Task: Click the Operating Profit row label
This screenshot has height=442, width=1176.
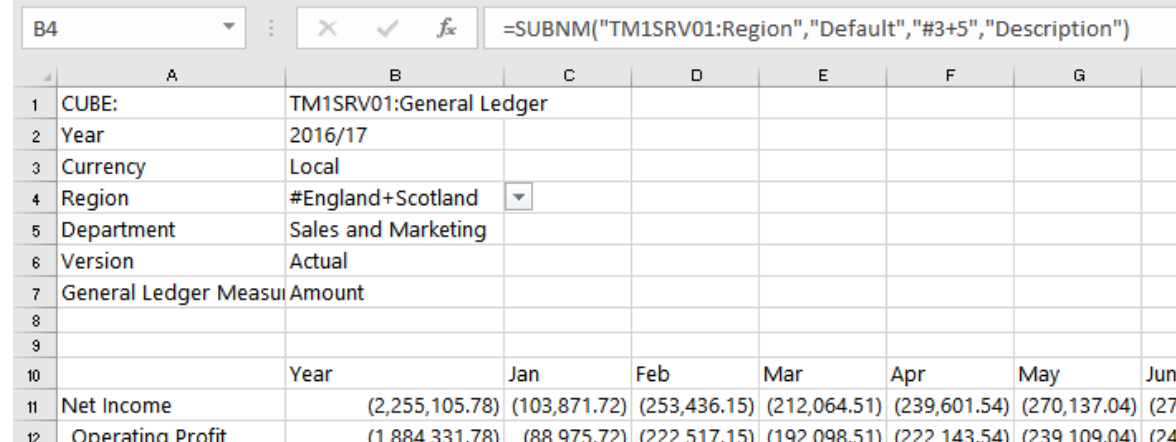Action: point(172,433)
